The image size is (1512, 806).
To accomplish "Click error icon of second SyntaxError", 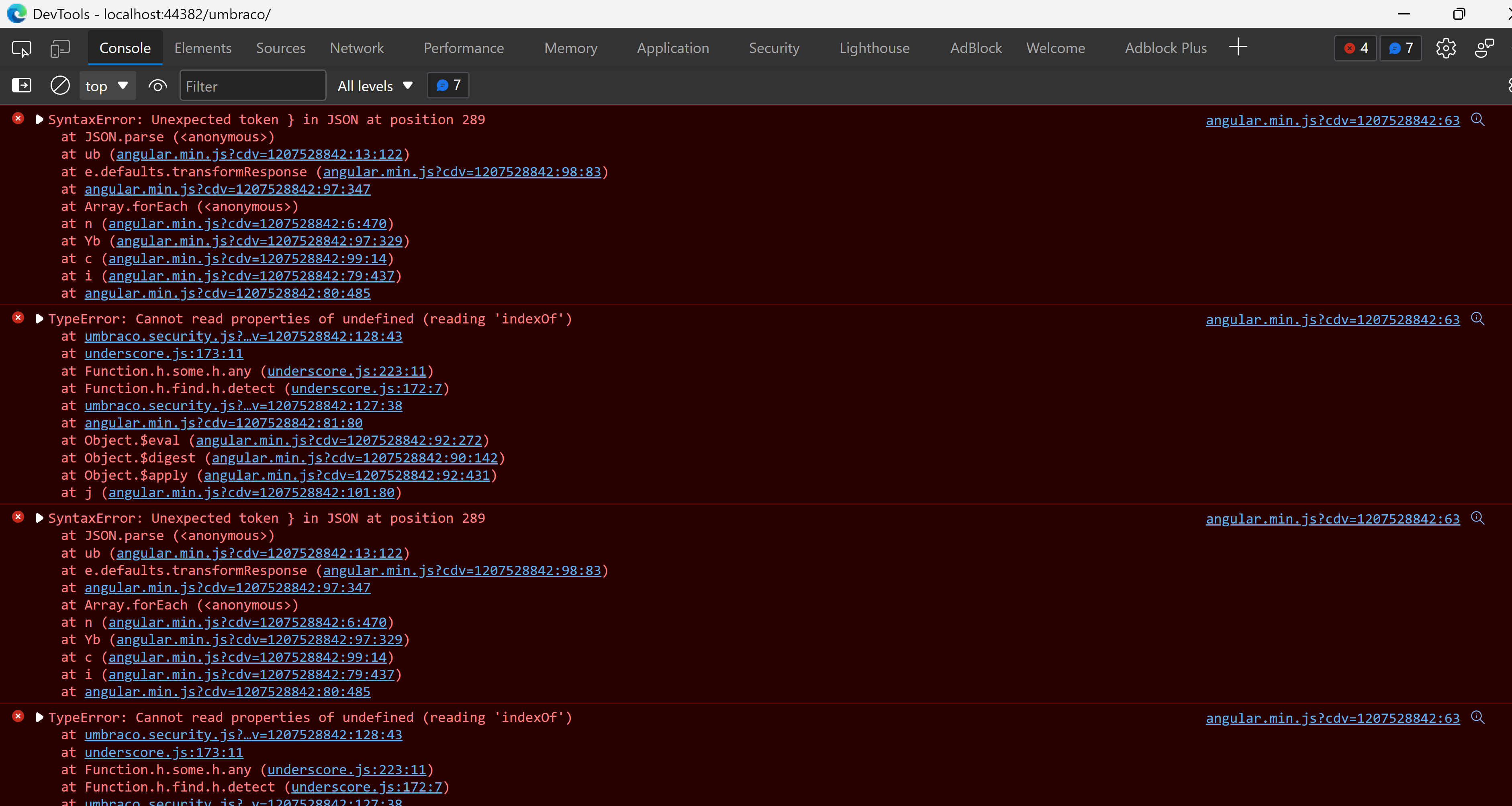I will point(18,517).
